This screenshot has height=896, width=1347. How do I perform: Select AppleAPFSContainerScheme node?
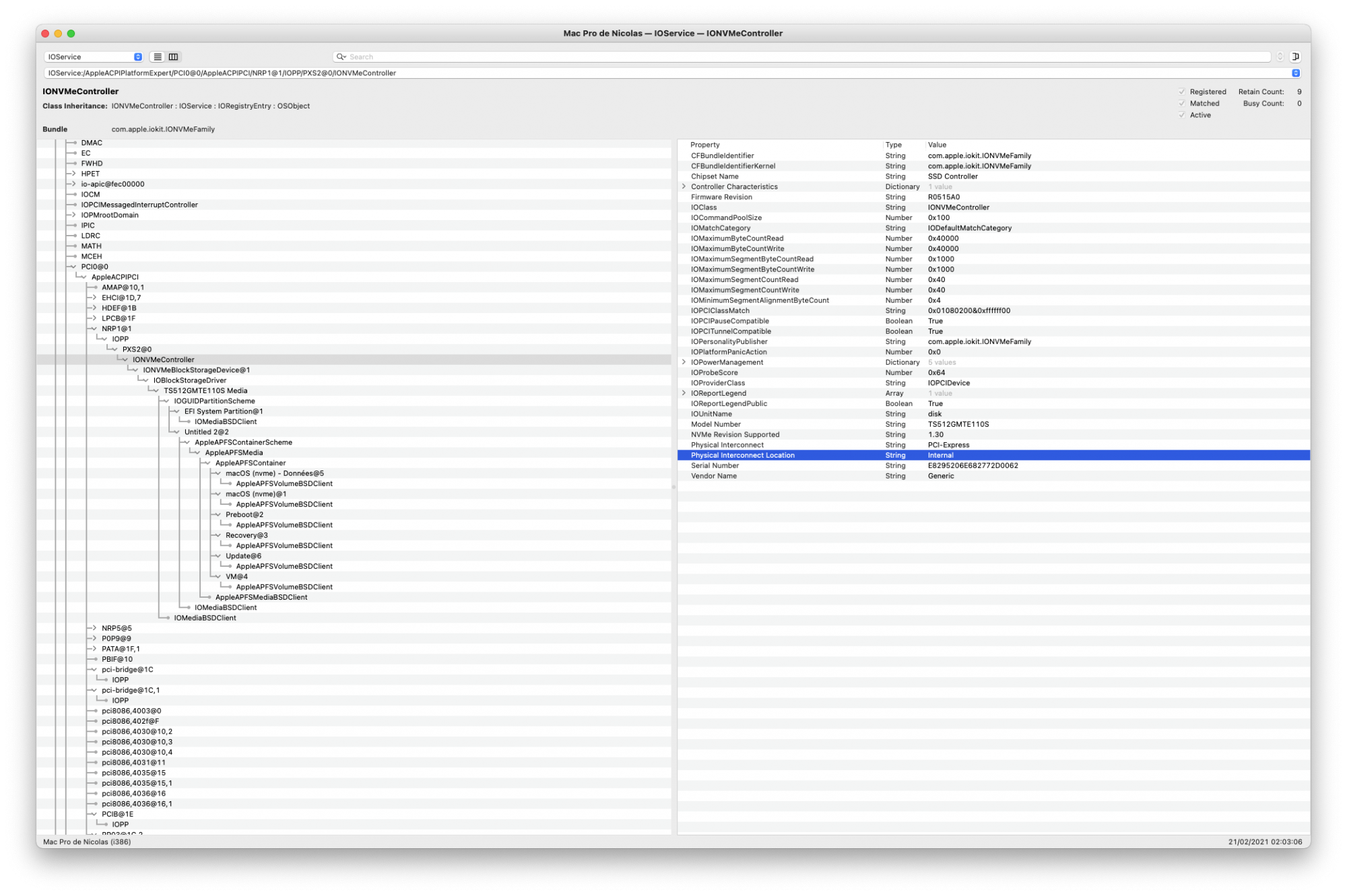(x=243, y=442)
